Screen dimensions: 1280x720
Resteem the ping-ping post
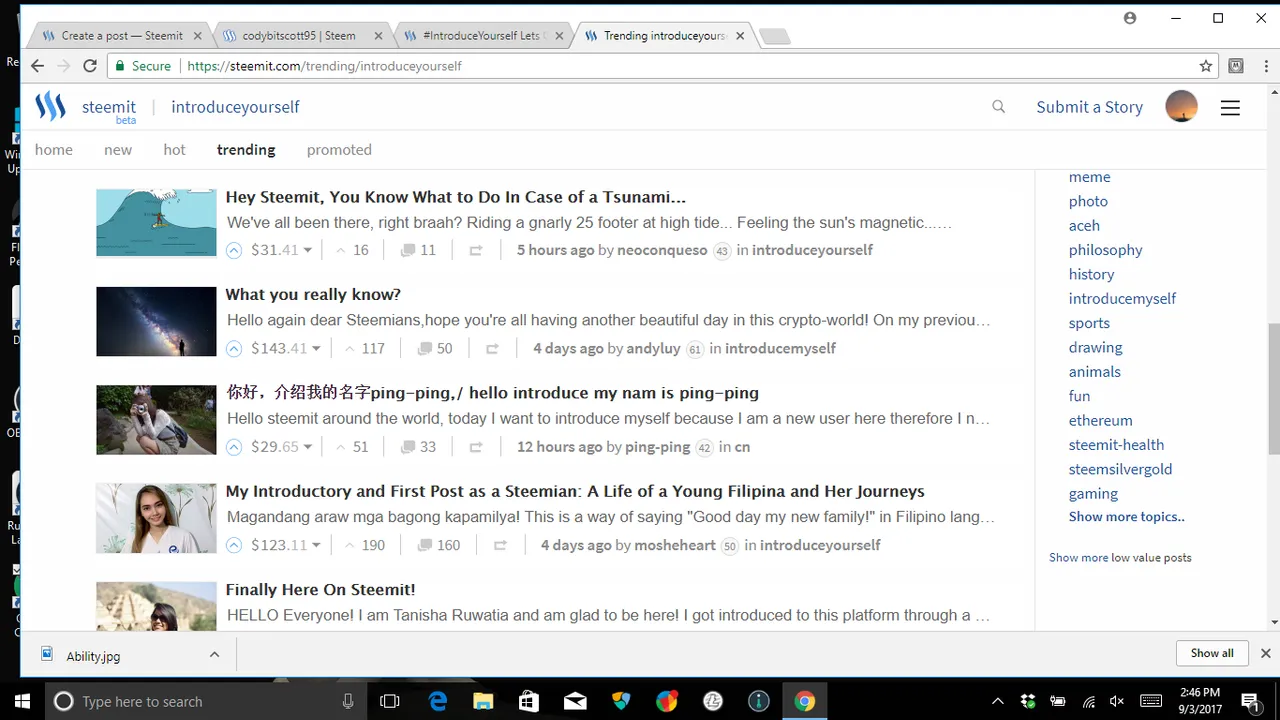(x=476, y=447)
